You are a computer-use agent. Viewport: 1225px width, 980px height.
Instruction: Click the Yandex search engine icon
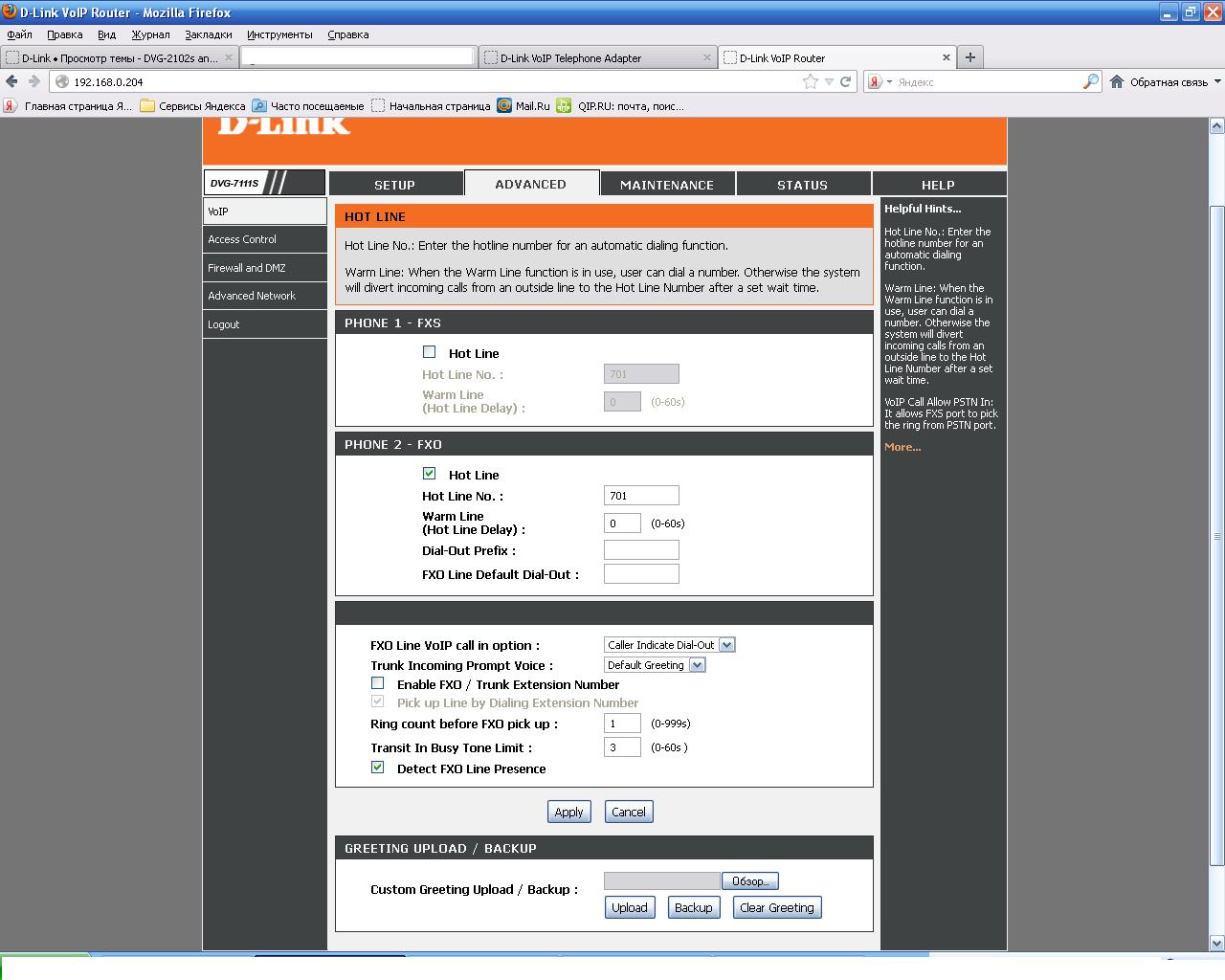click(875, 81)
